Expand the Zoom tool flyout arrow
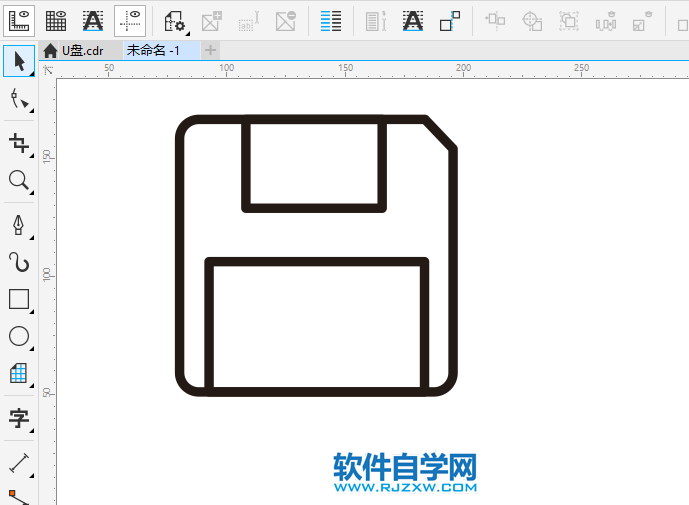The width and height of the screenshot is (689, 505). point(32,193)
